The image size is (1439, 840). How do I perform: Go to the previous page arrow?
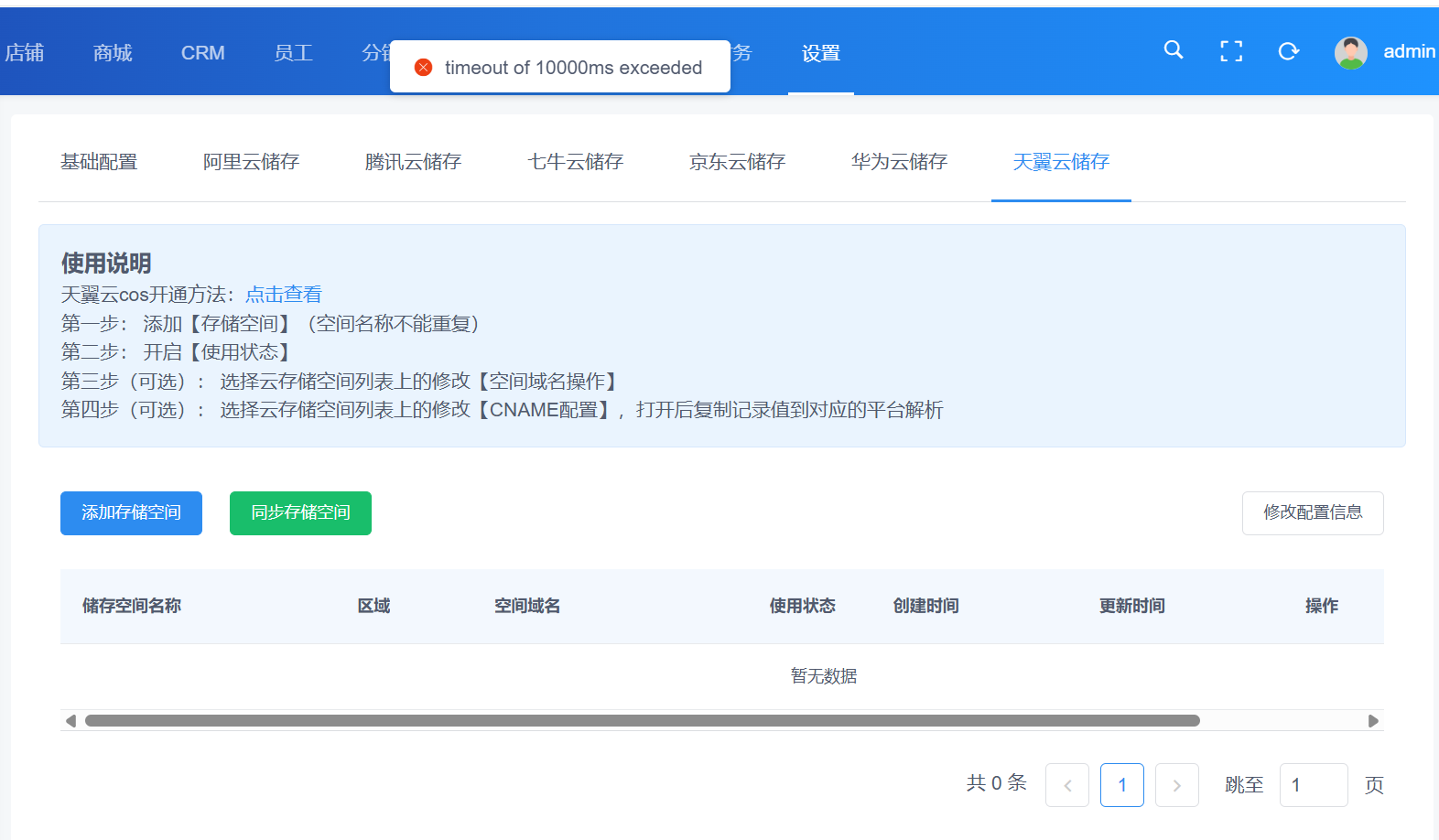point(1067,785)
